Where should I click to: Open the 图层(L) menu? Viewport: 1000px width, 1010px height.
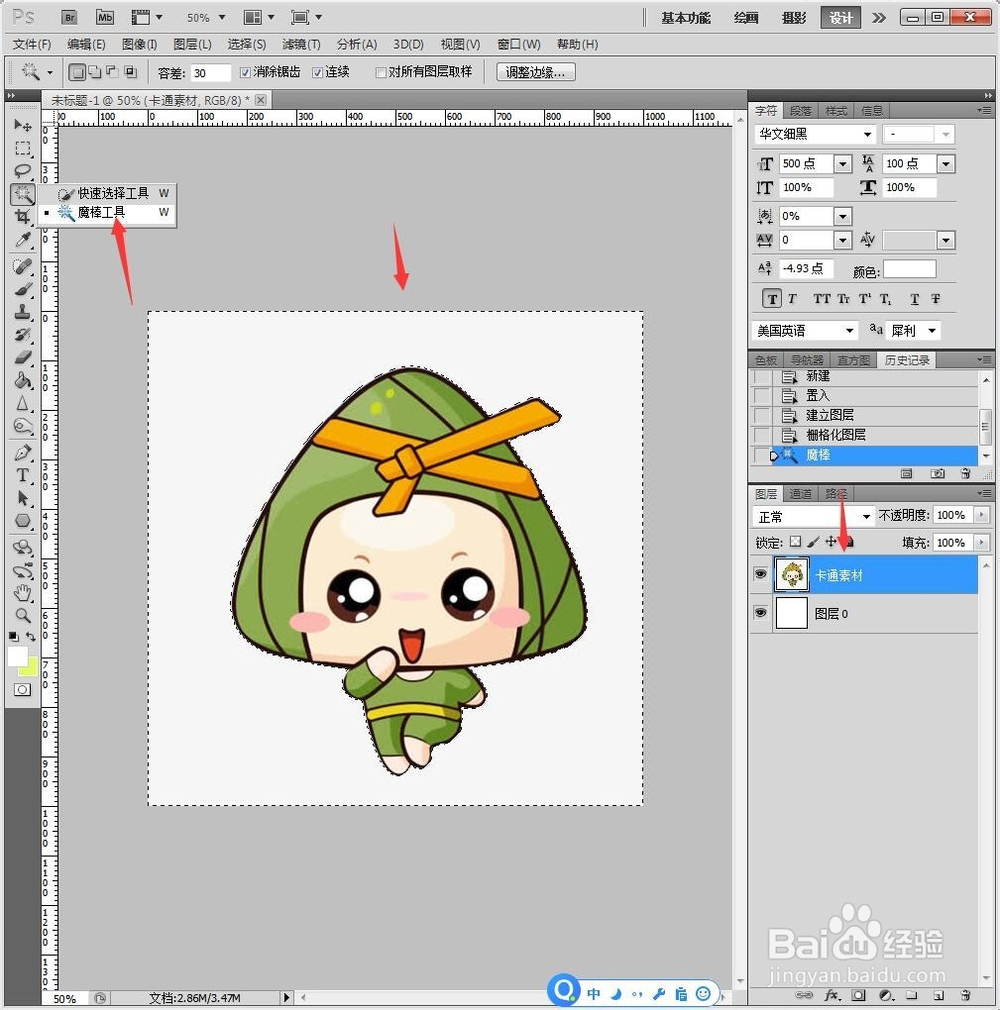point(192,44)
